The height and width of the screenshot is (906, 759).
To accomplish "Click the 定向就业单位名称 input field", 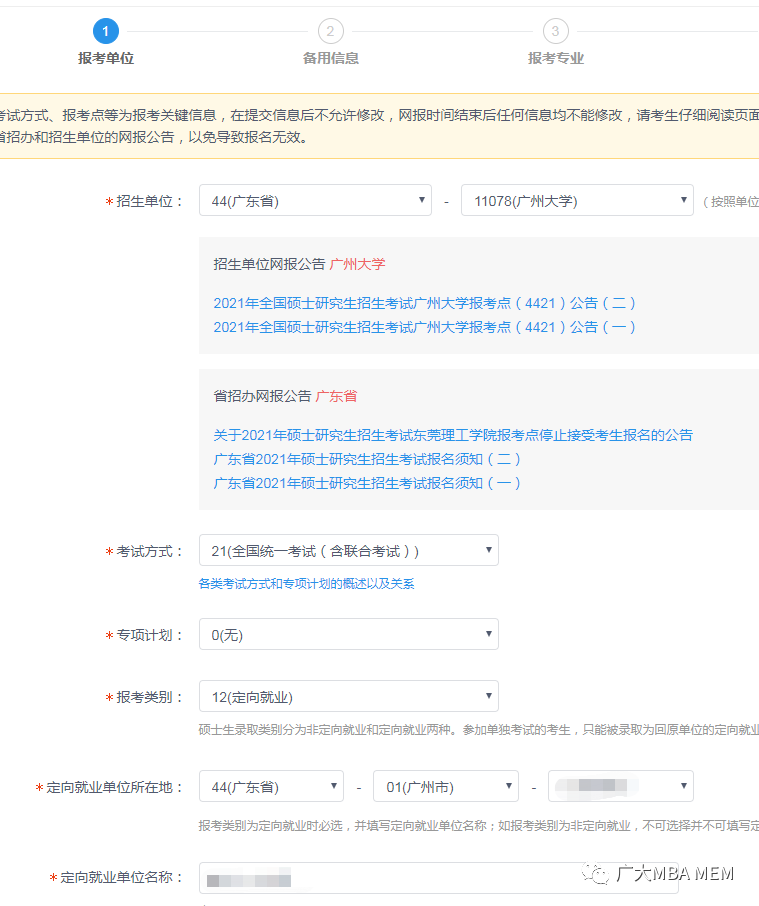I will coord(439,878).
